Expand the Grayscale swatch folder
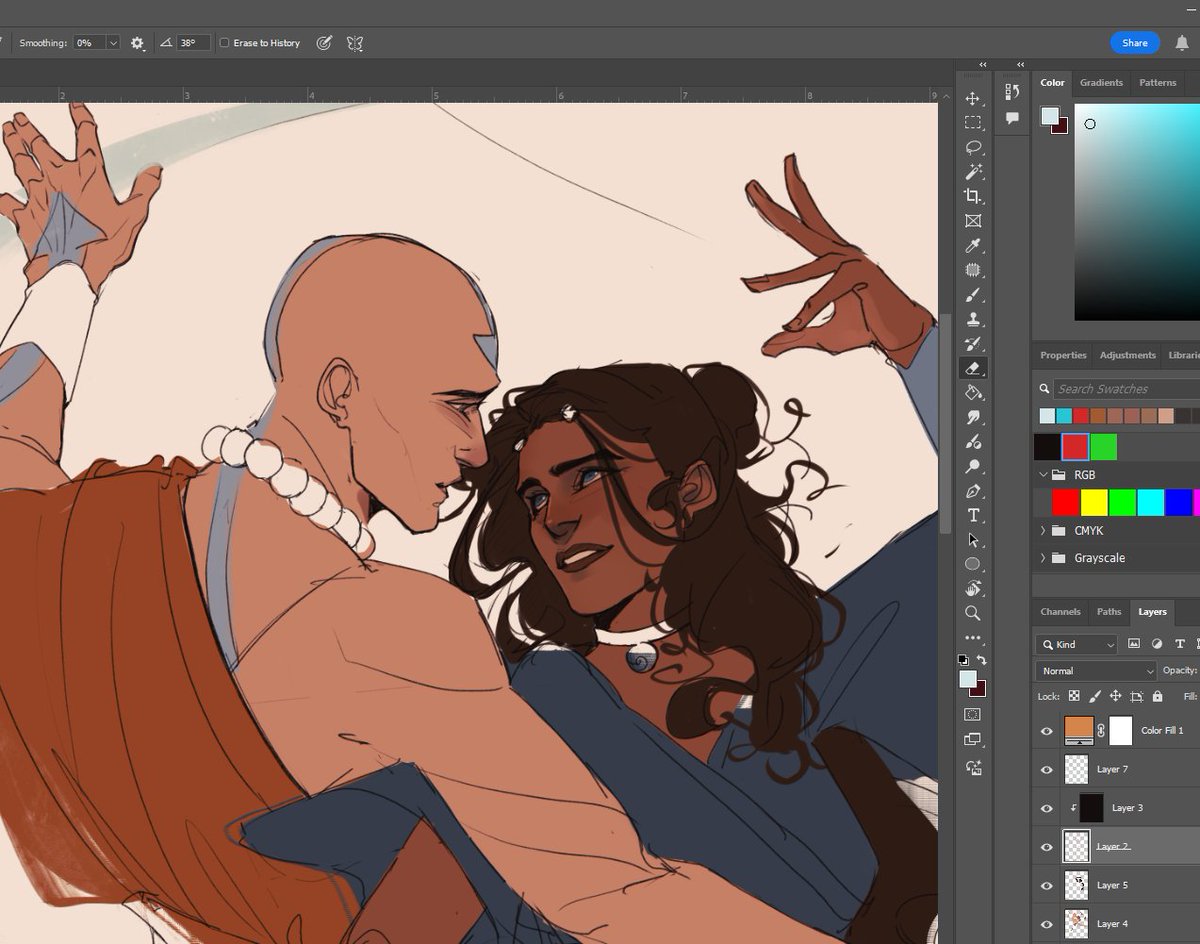Screen dimensions: 1200x944 (1044, 558)
